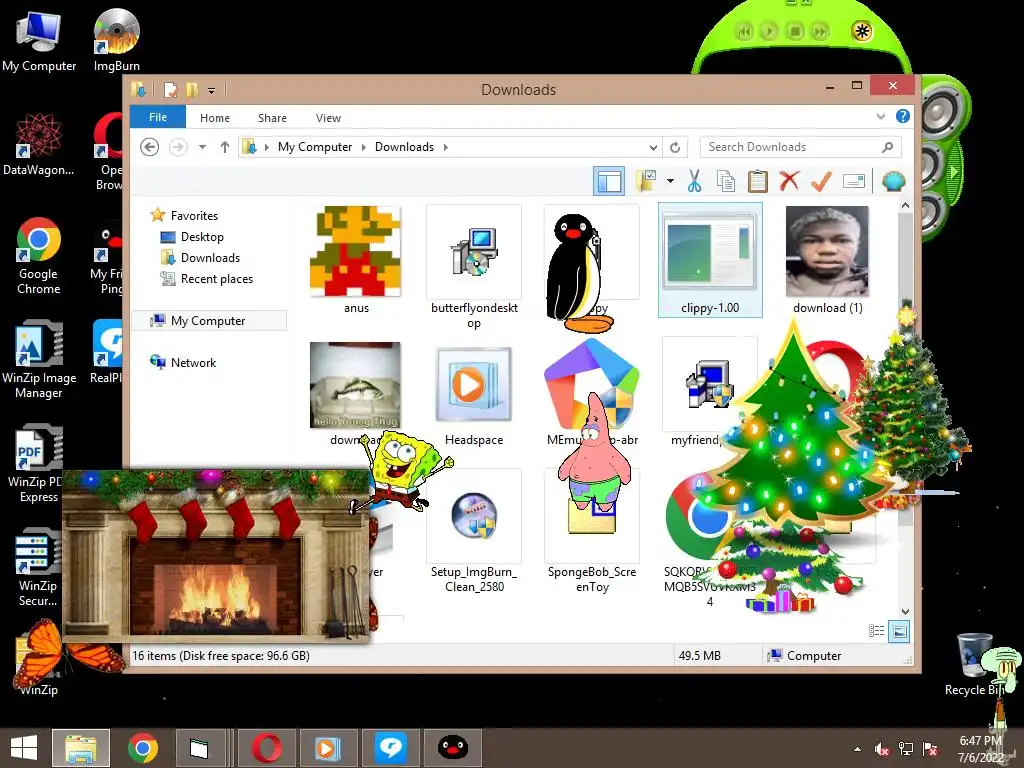Click the Up one level arrow
1024x768 pixels.
[x=225, y=147]
